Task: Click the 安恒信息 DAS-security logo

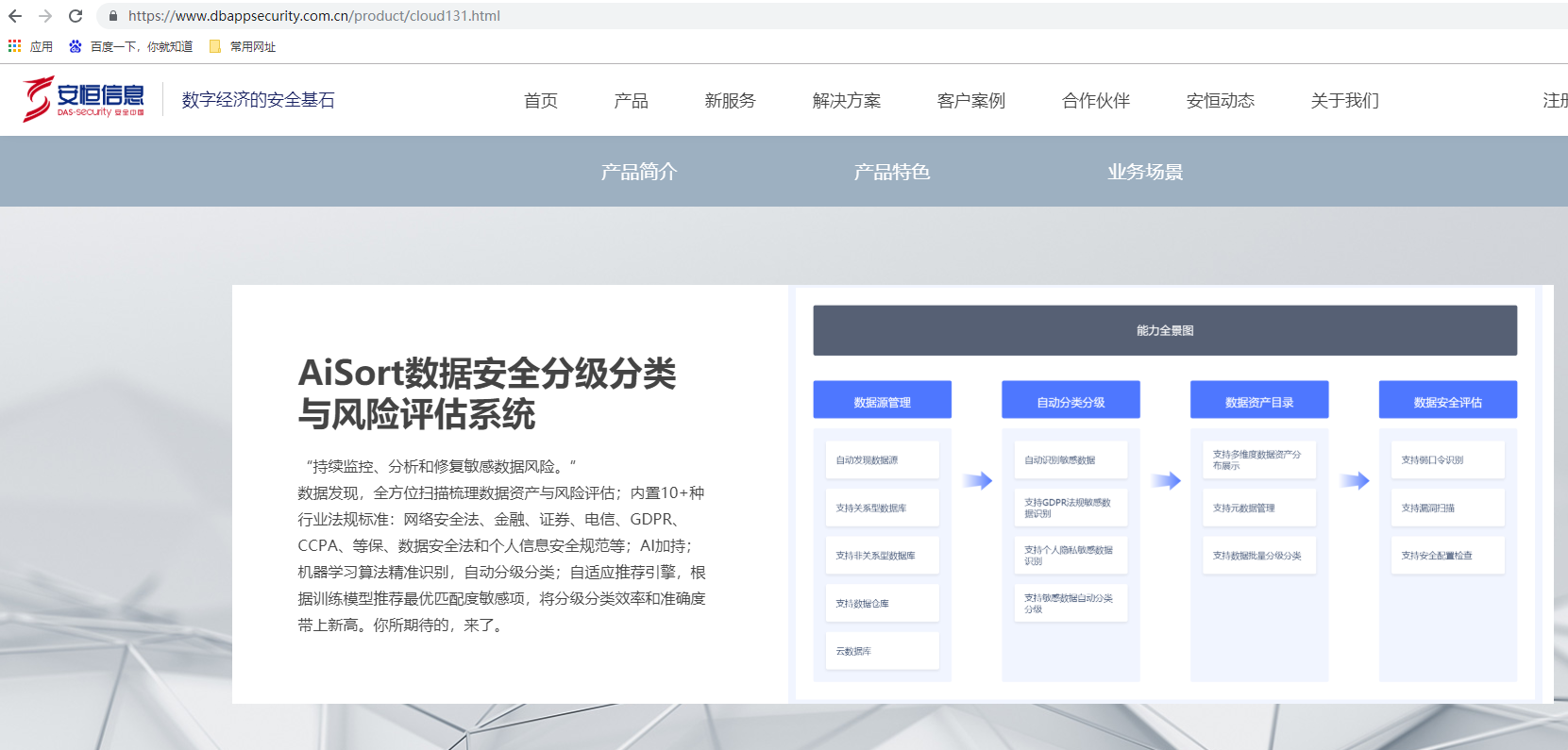Action: (84, 99)
